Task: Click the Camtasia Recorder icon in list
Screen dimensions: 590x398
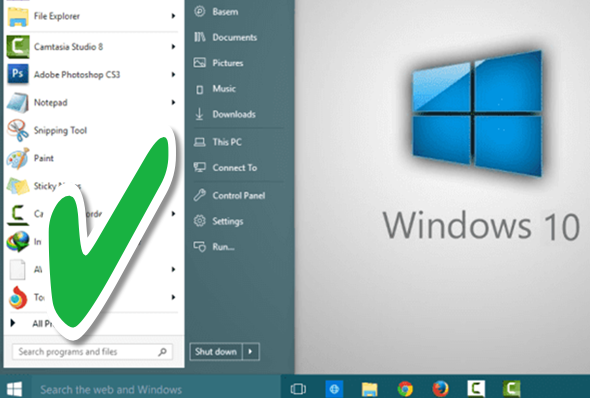Action: click(x=18, y=214)
